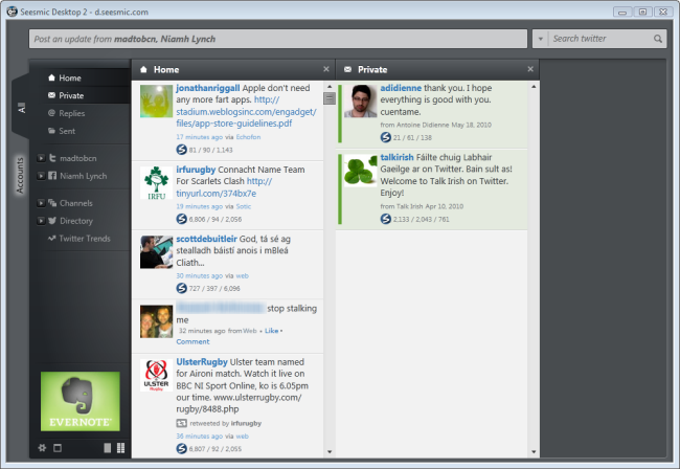Open irfurugby's profile link
680x469 pixels.
click(196, 170)
